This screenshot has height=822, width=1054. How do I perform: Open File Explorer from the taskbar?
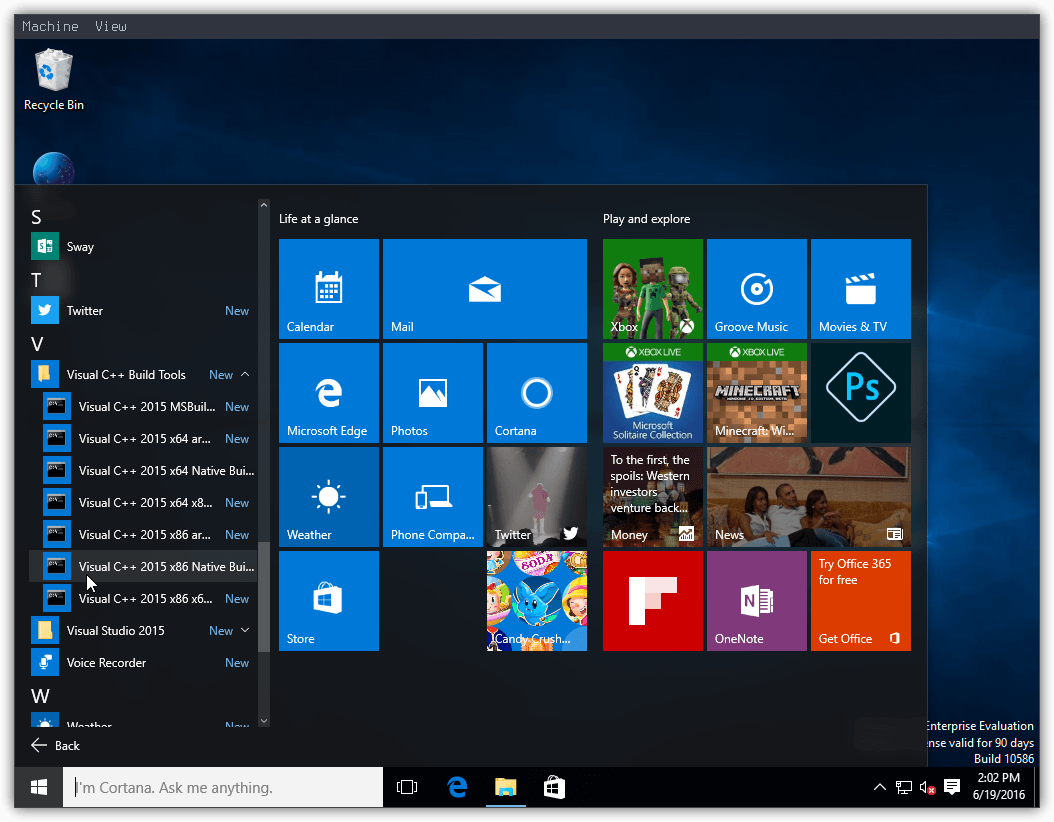click(505, 787)
